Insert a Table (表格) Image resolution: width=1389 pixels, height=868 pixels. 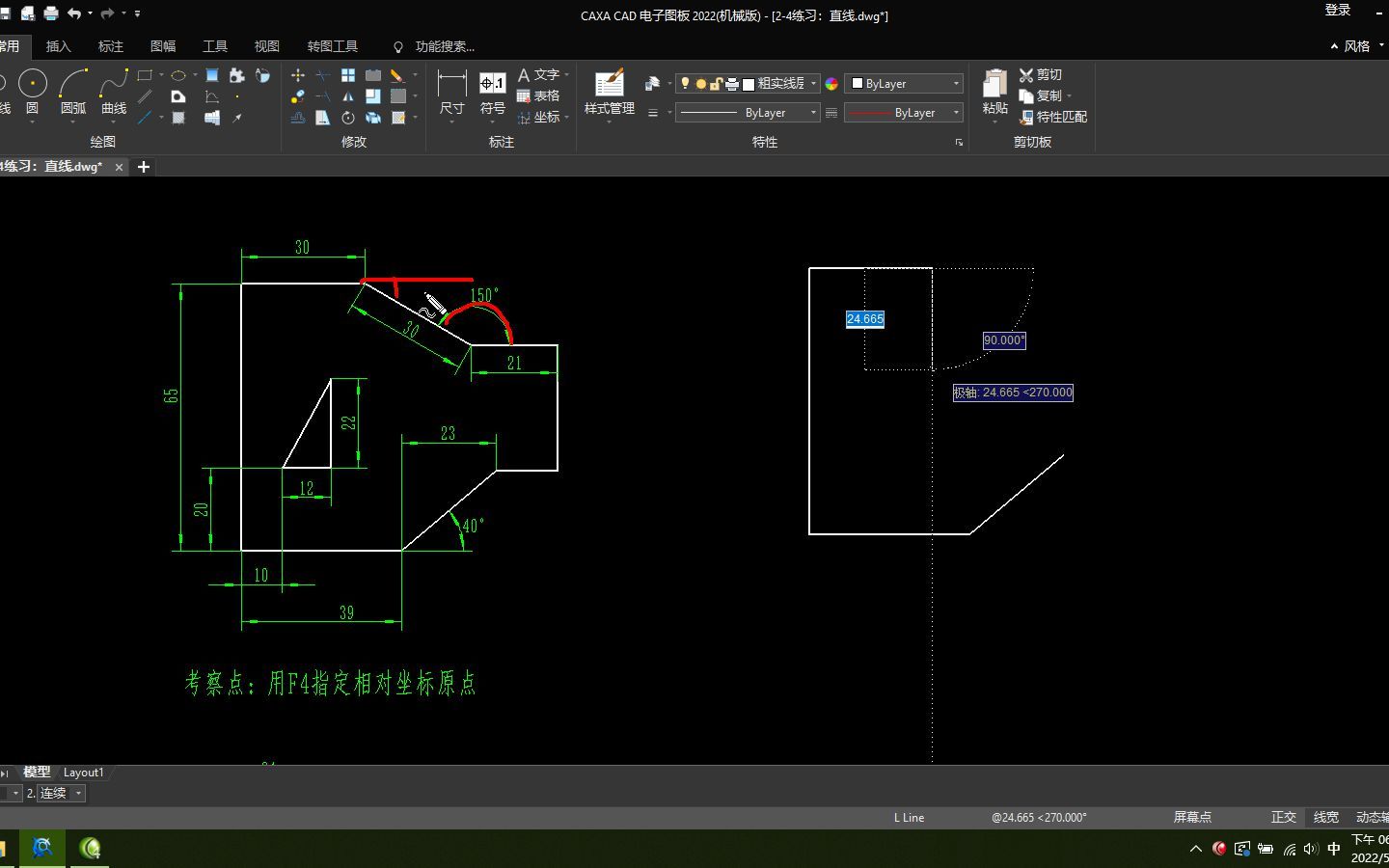point(538,96)
